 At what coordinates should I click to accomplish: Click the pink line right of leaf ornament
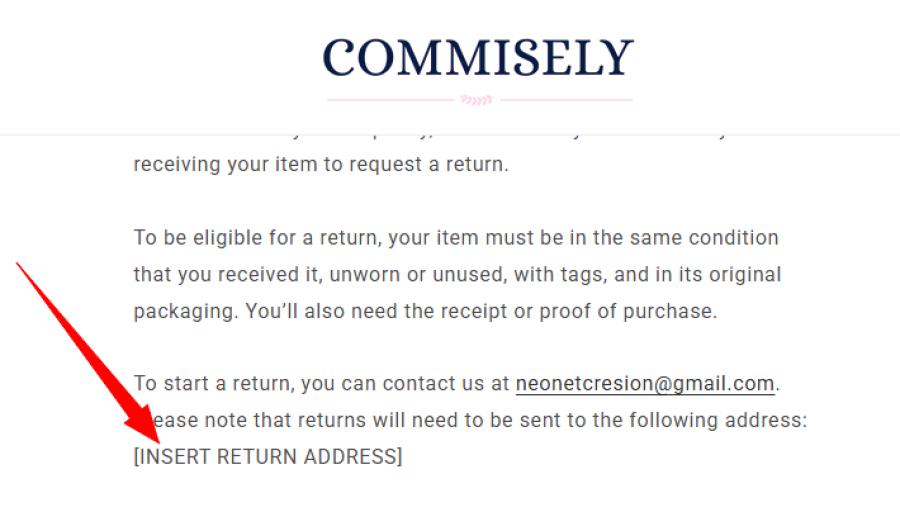click(566, 100)
